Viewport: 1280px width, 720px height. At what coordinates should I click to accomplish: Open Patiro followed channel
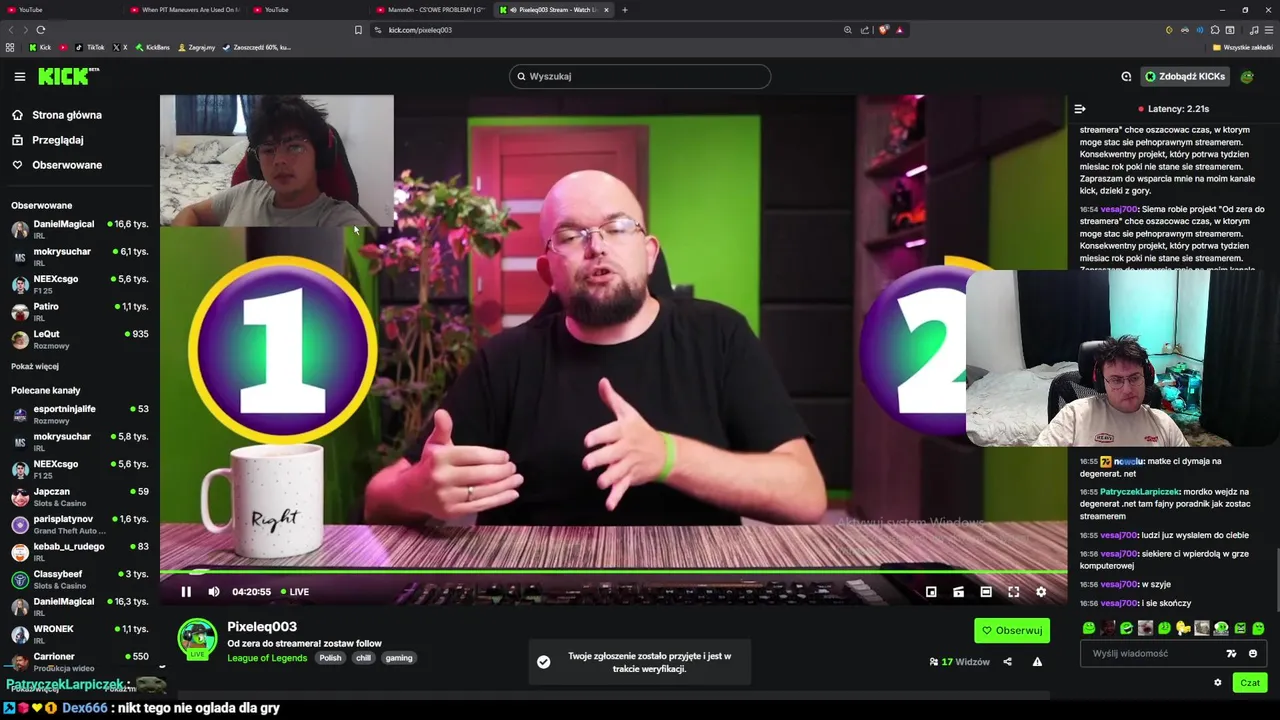pos(80,312)
